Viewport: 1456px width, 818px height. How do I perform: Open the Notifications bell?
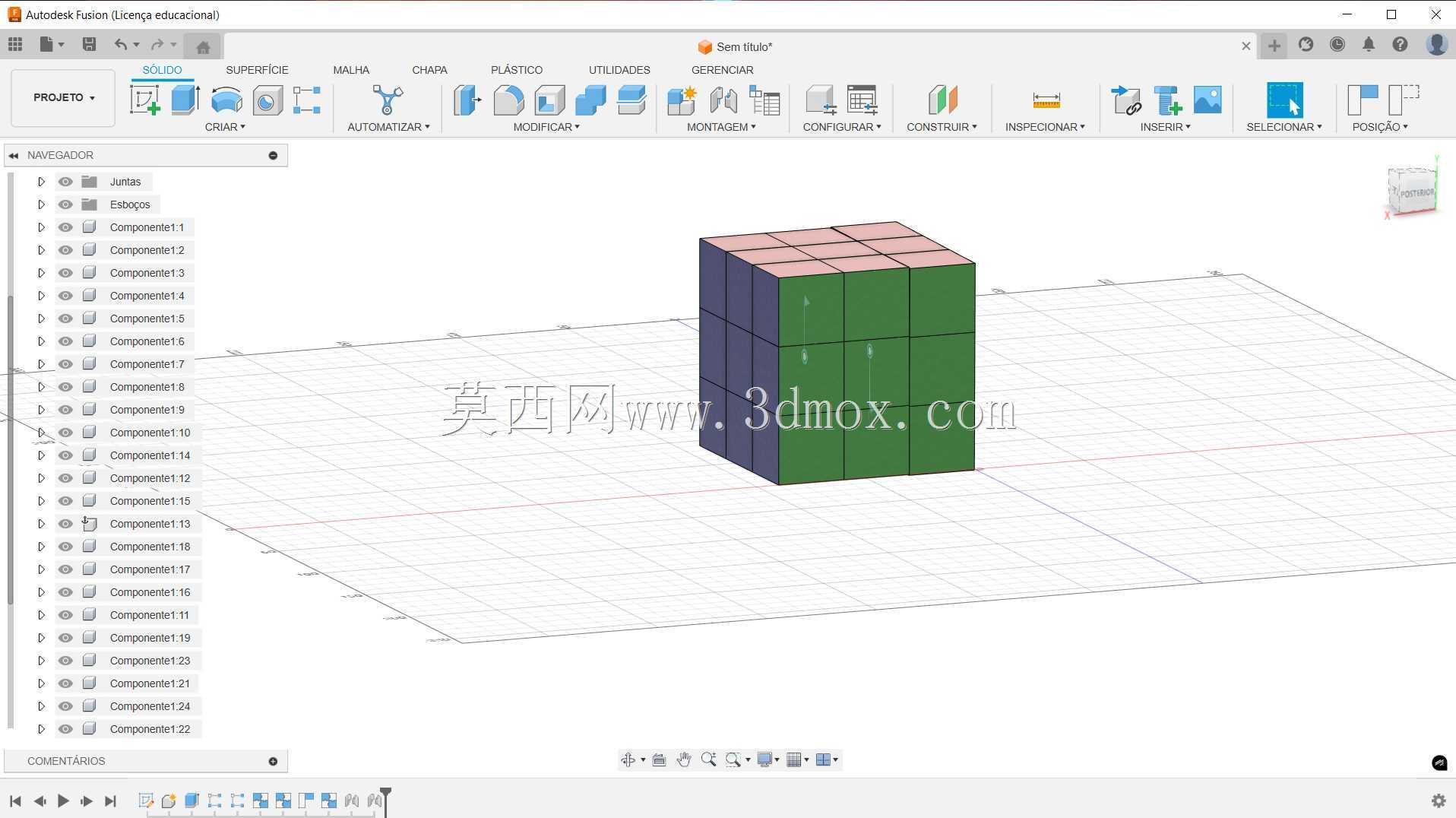coord(1369,45)
